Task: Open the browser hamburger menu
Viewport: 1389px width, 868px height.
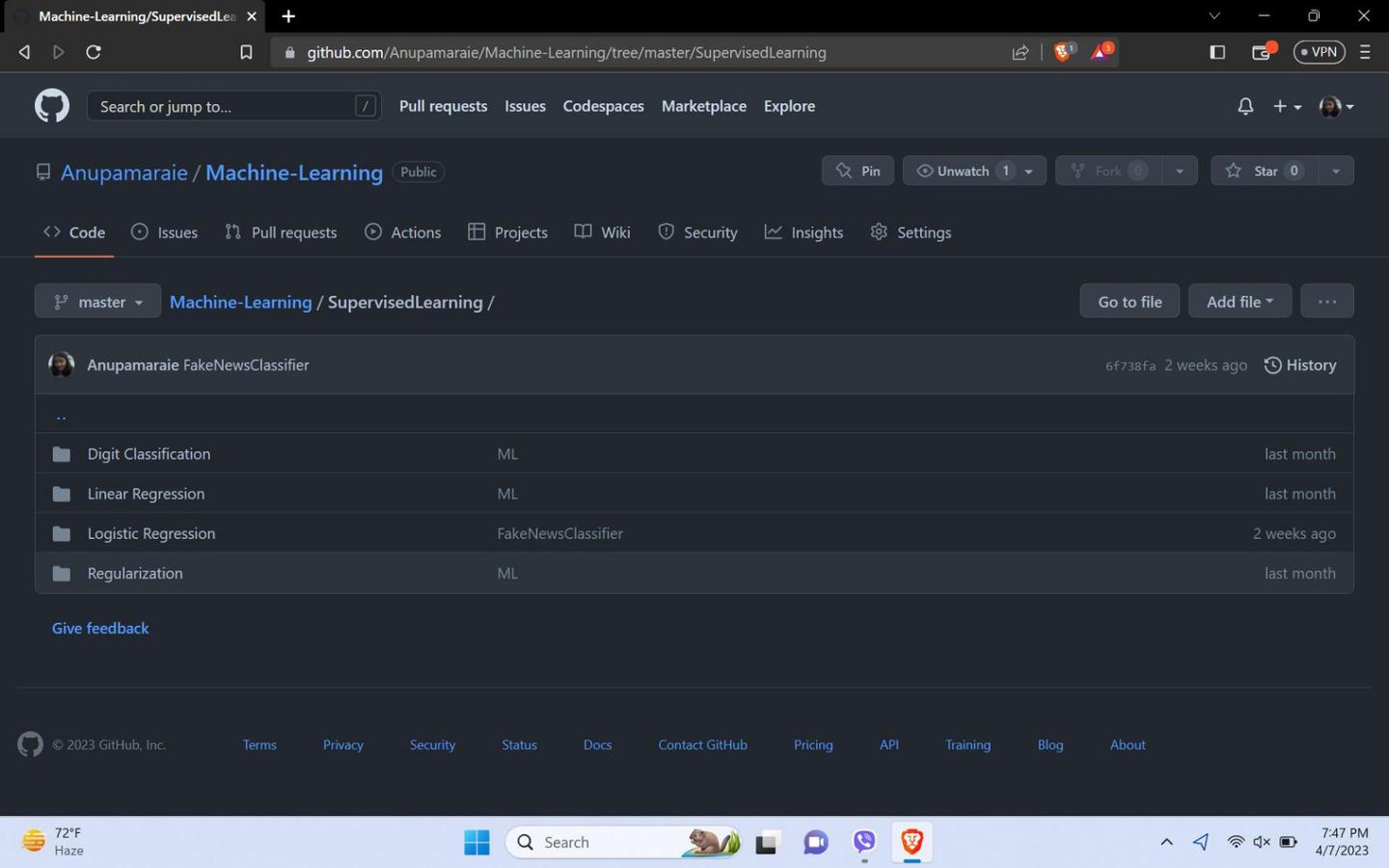Action: (1365, 52)
